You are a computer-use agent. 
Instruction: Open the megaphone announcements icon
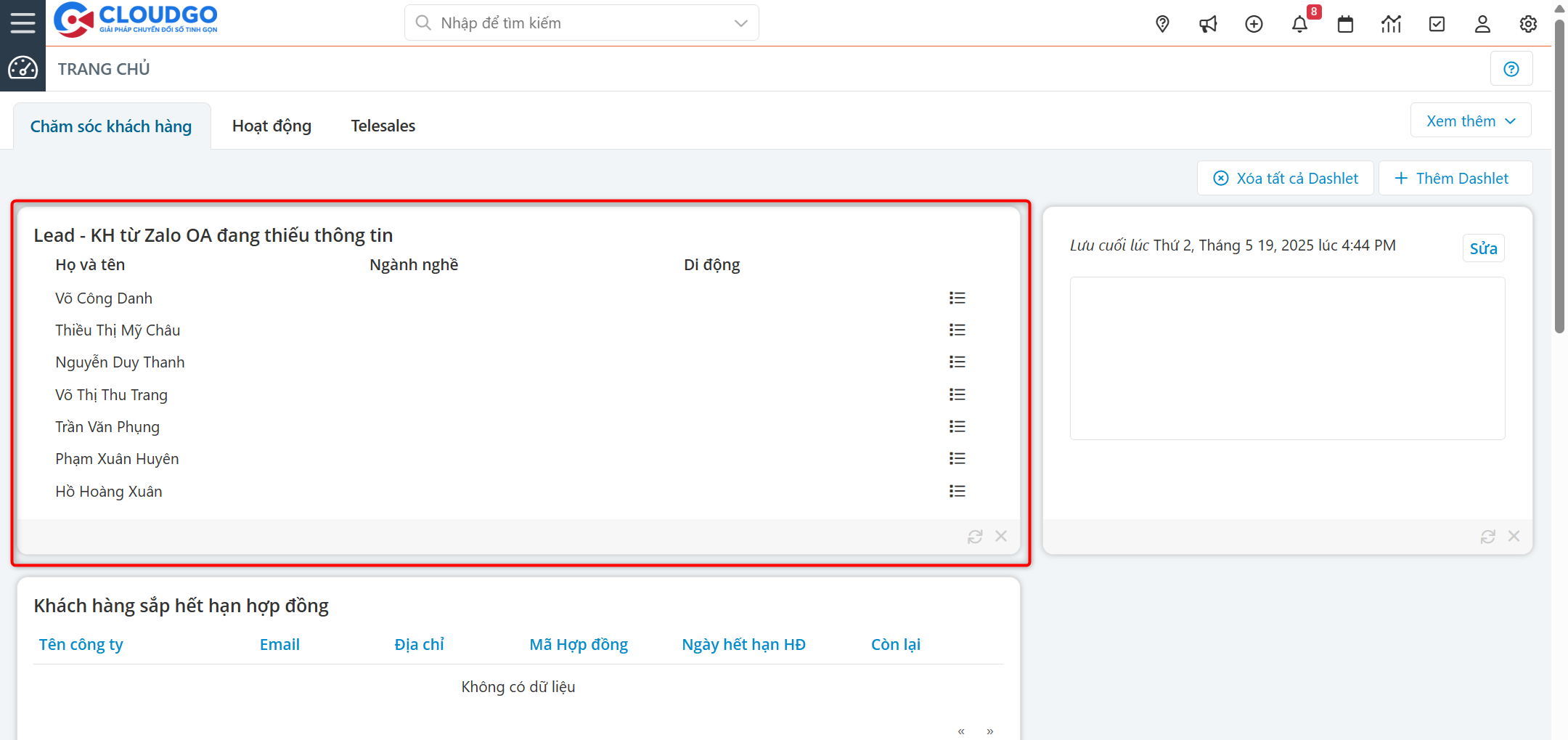[1208, 24]
